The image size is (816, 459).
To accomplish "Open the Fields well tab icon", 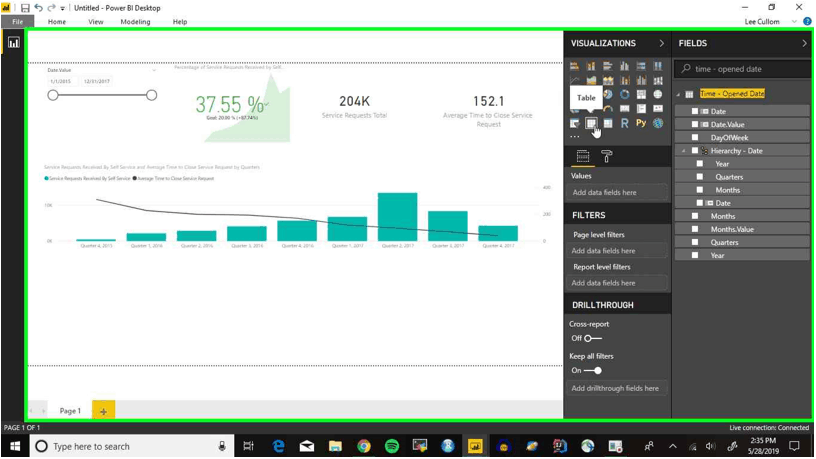I will (x=583, y=156).
